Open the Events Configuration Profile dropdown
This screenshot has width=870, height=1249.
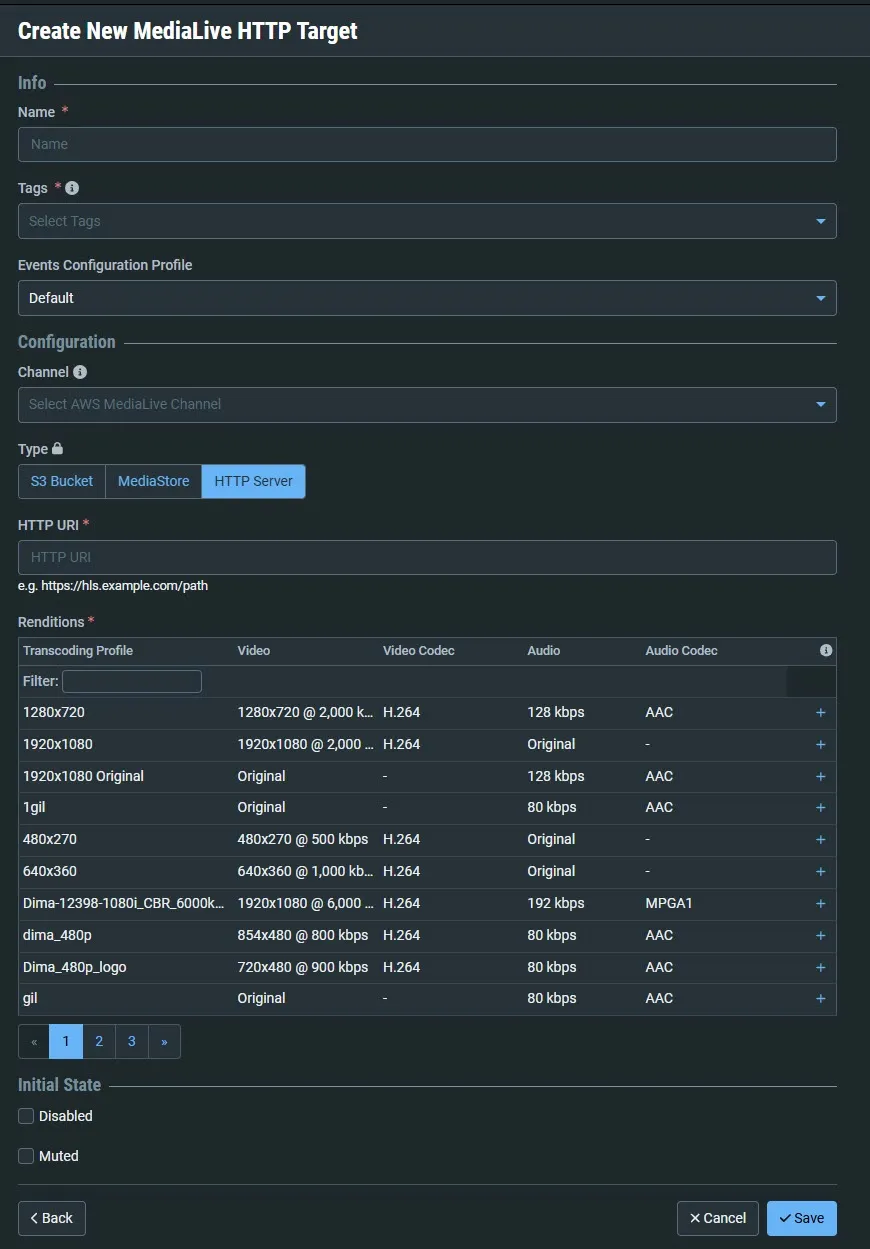[x=427, y=298]
